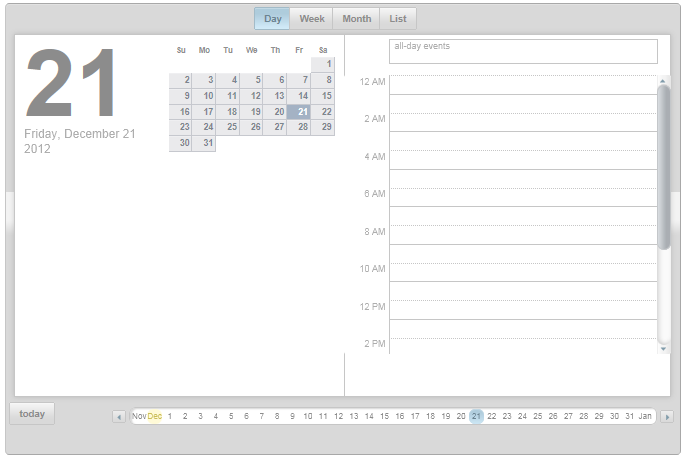Select December 14 in mini calendar
The image size is (693, 460).
tap(299, 96)
